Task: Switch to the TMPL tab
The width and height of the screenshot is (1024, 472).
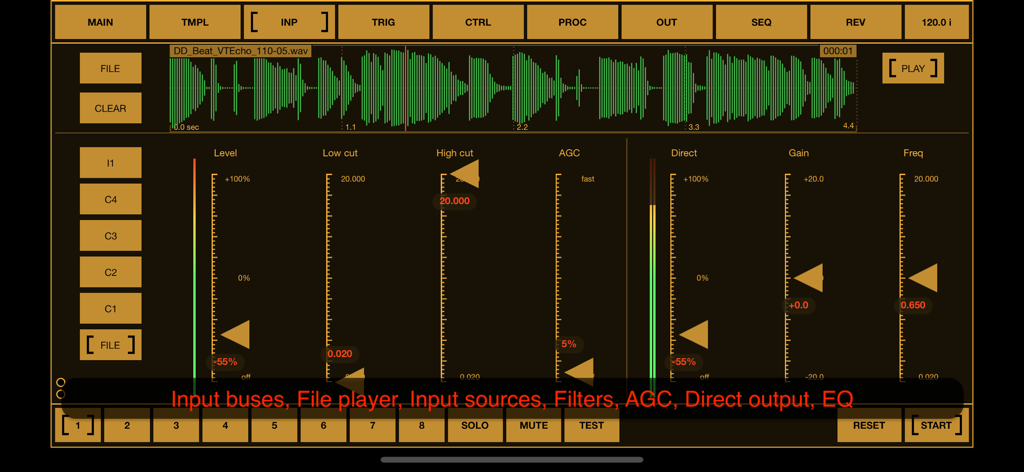Action: point(195,22)
